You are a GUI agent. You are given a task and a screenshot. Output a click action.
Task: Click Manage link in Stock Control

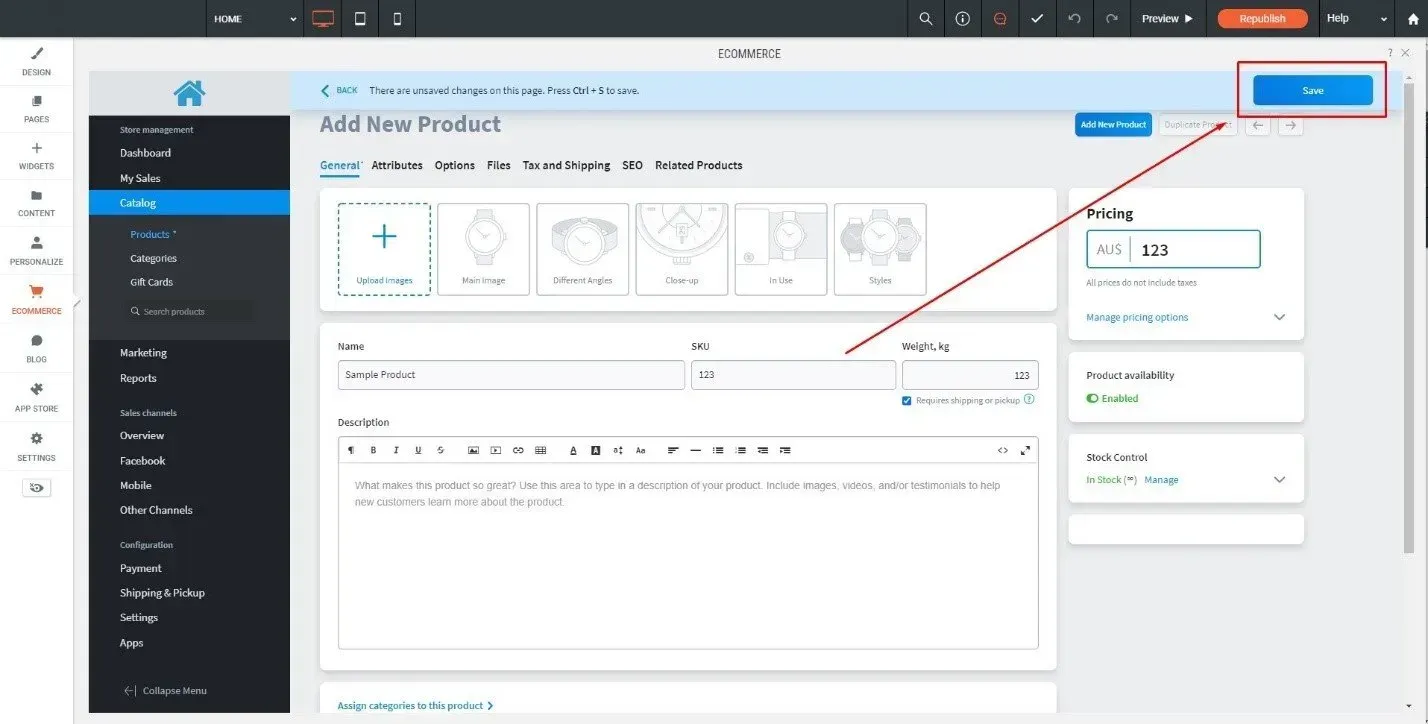(x=1161, y=480)
